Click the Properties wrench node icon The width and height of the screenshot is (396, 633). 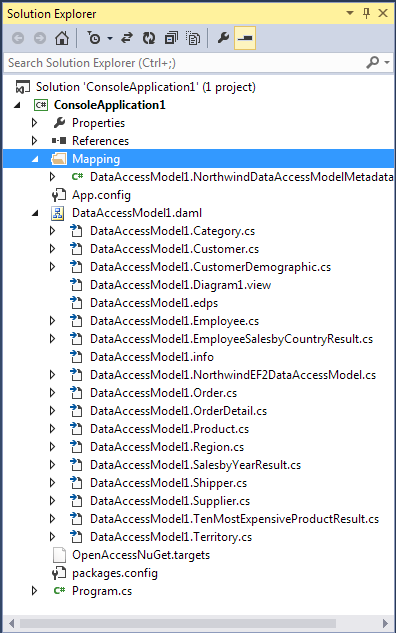pos(59,123)
